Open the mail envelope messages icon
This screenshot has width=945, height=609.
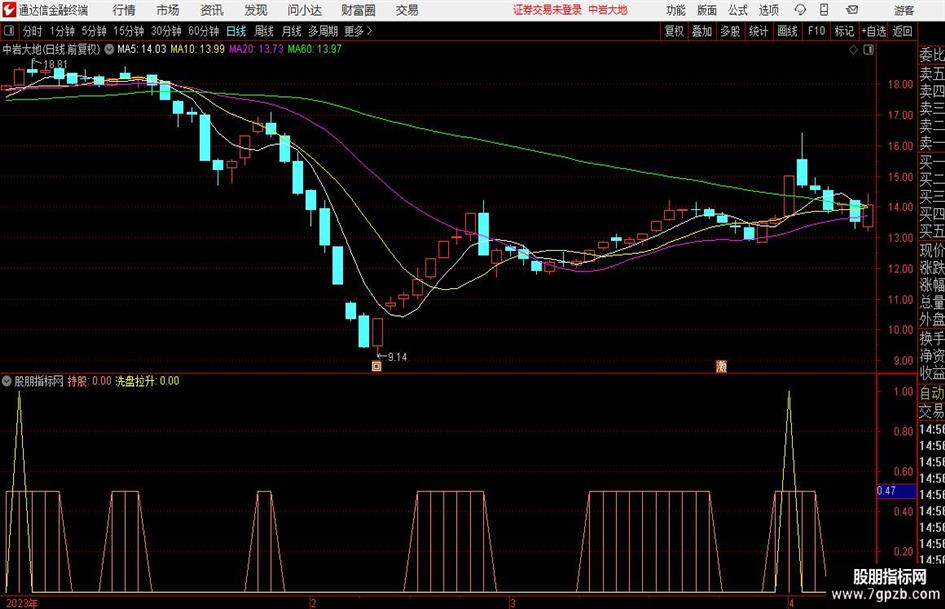852,10
